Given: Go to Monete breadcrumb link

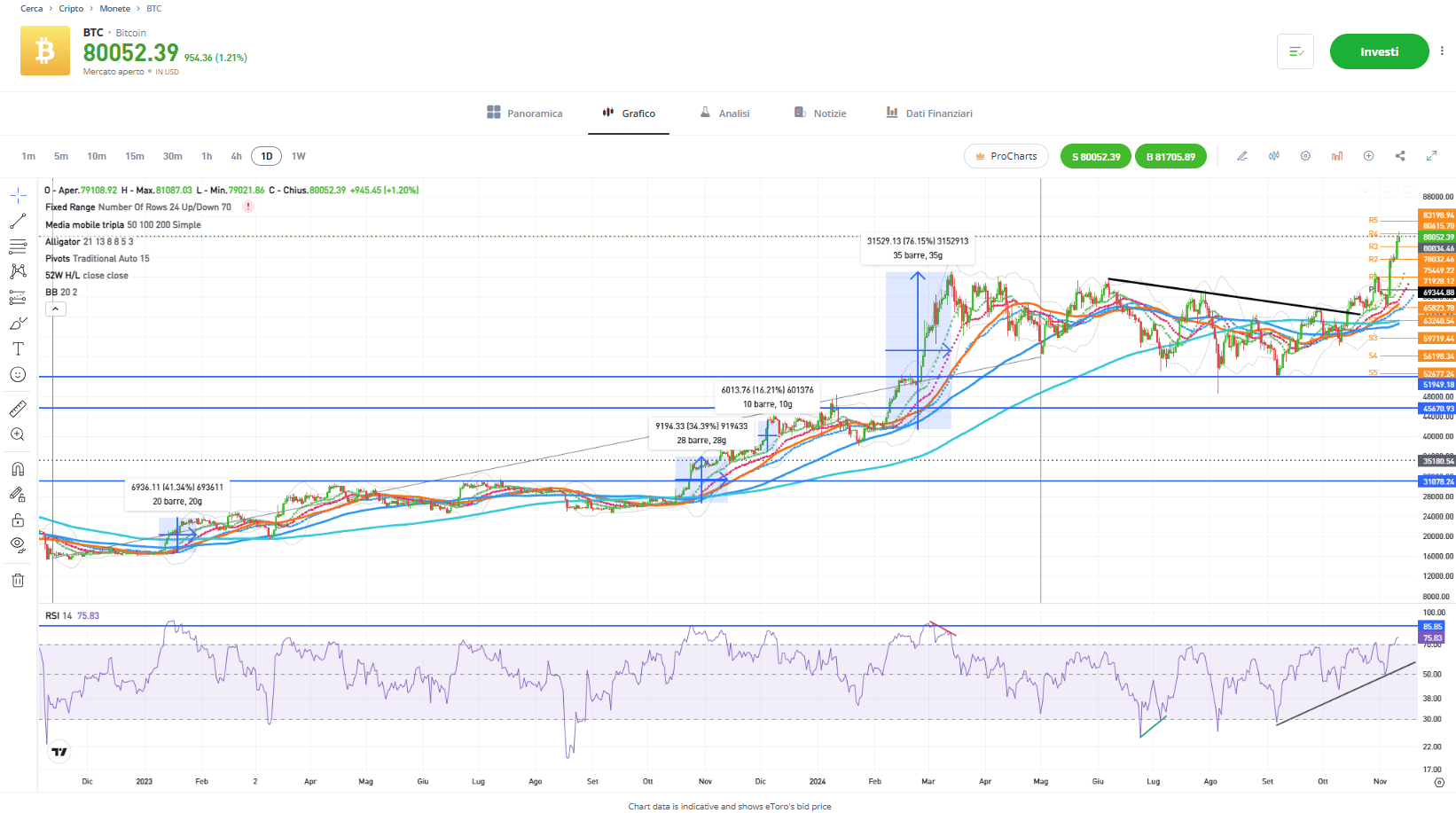Looking at the screenshot, I should (x=114, y=9).
